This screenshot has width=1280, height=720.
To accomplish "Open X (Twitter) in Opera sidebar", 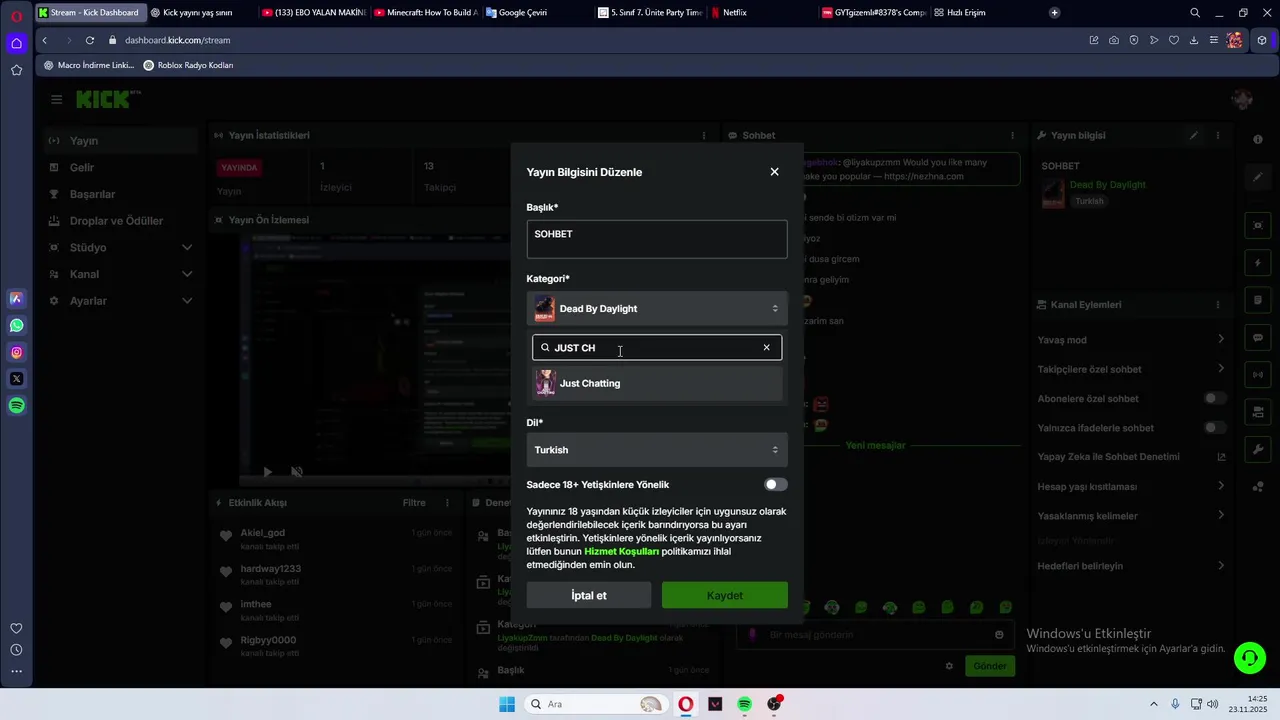I will (x=16, y=379).
